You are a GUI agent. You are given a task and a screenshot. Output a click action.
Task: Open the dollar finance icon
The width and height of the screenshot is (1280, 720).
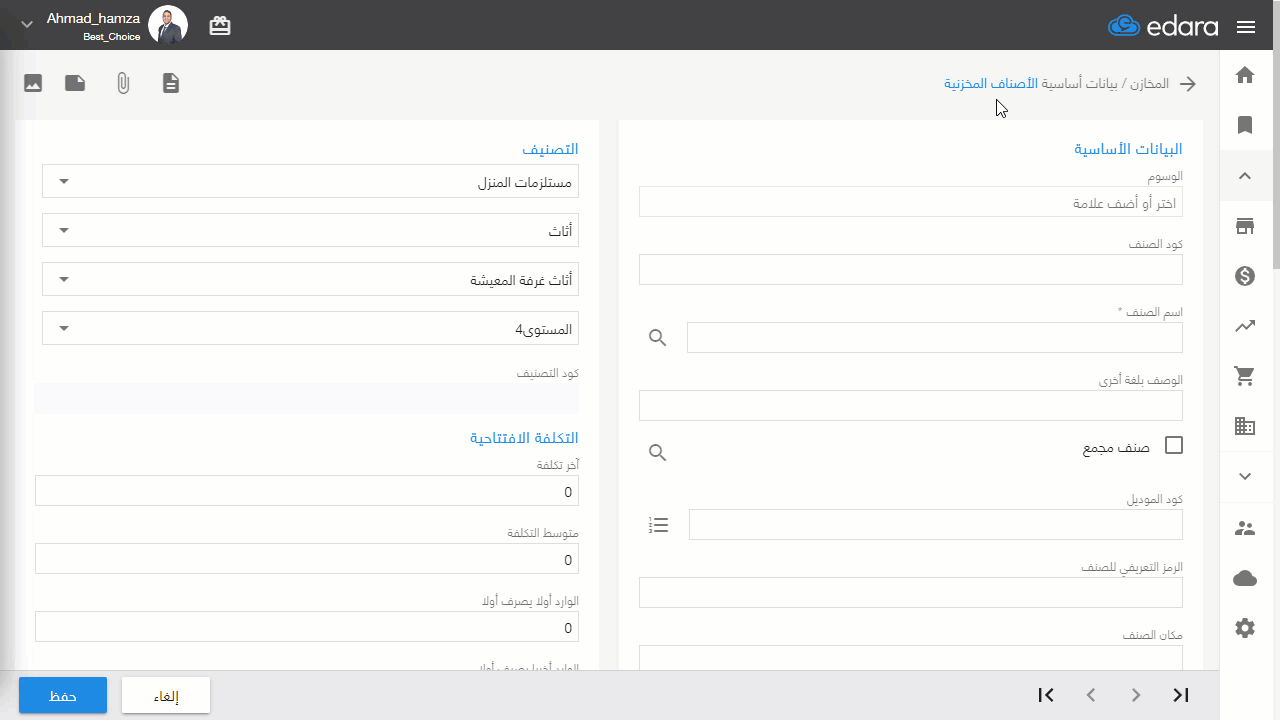[1245, 276]
